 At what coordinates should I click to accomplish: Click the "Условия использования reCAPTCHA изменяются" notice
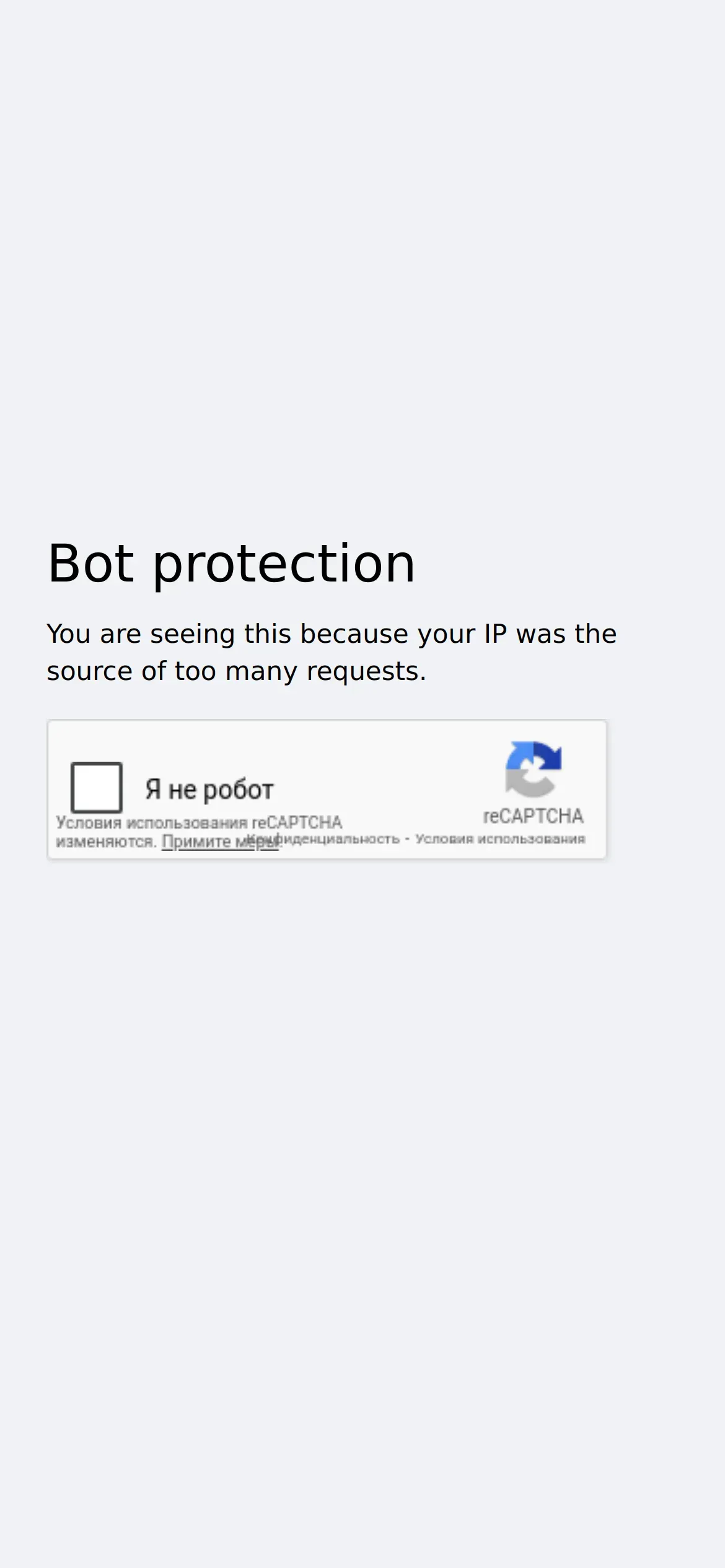click(x=199, y=832)
